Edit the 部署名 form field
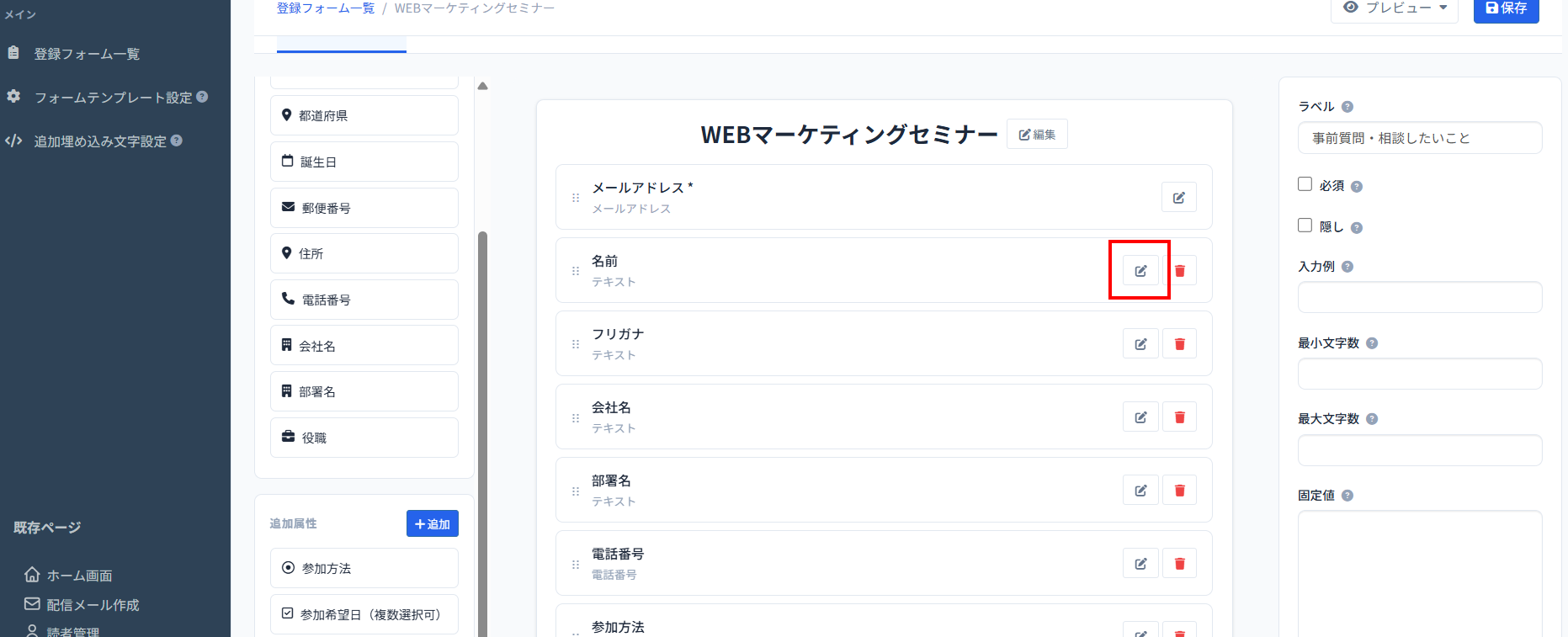The height and width of the screenshot is (637, 1568). click(1140, 491)
